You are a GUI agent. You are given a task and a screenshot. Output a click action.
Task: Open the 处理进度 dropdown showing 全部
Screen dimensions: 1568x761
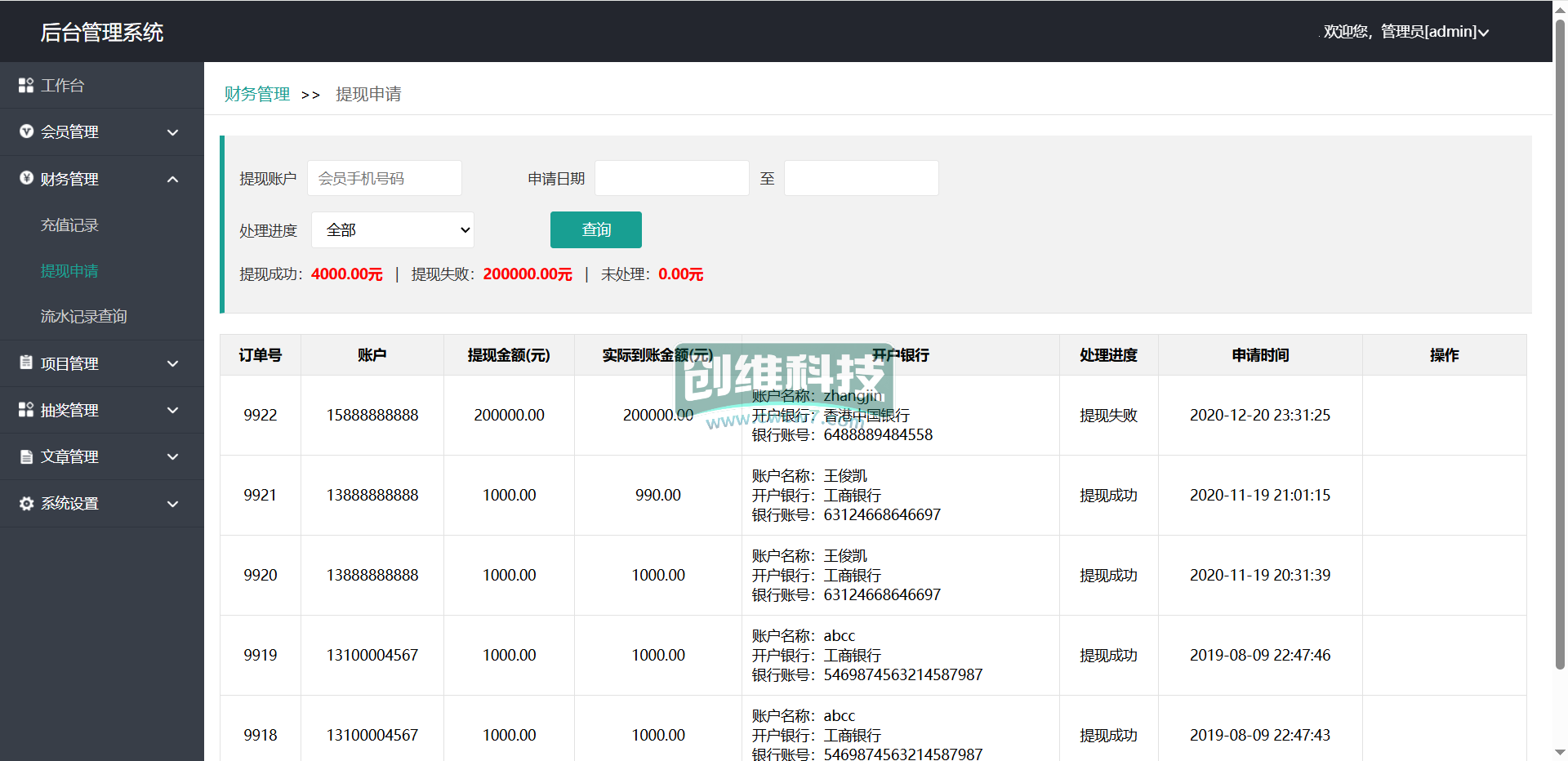393,230
